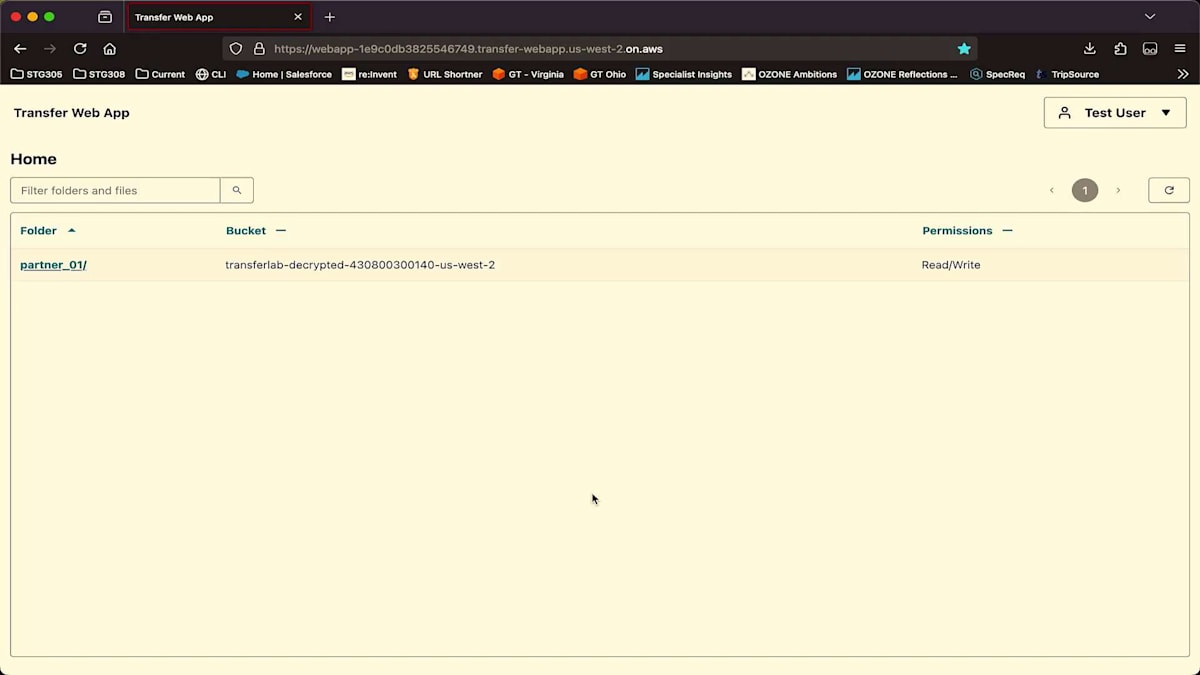
Task: Open the GT - Virginia bookmark
Action: click(528, 74)
